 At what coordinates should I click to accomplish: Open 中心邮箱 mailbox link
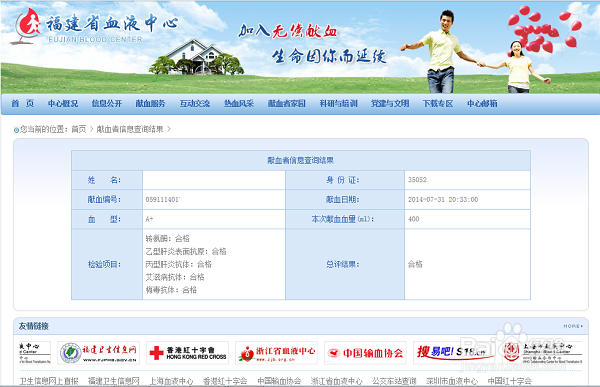(482, 103)
